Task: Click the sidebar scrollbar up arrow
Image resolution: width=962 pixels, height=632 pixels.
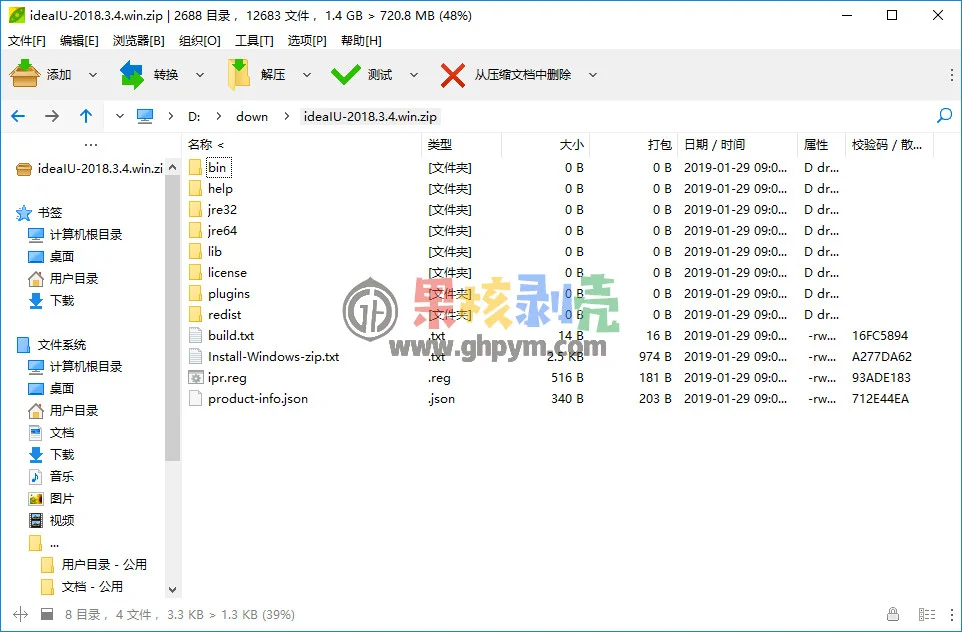Action: point(172,167)
